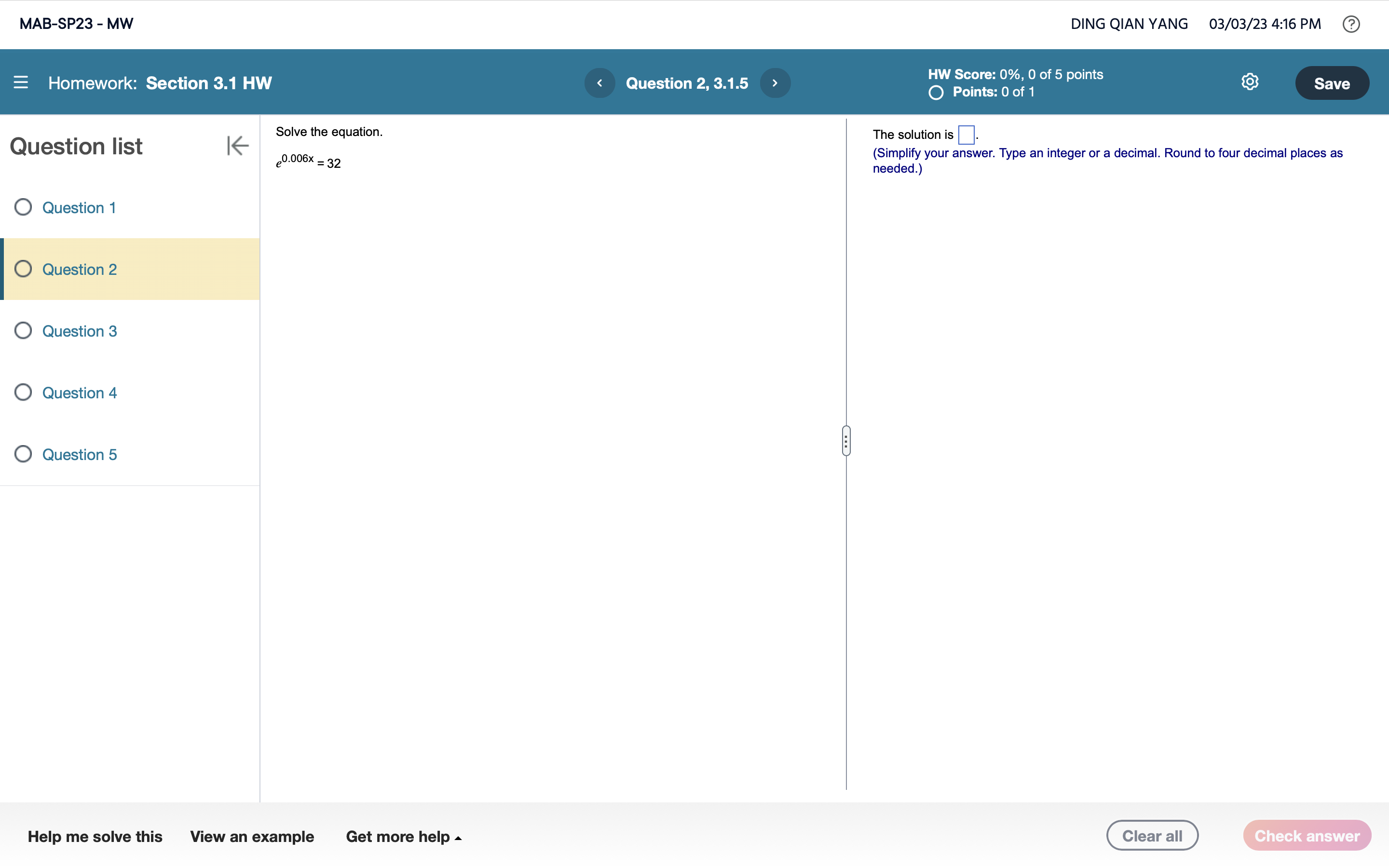Click the Points status circle icon
This screenshot has height=868, width=1389.
click(936, 93)
